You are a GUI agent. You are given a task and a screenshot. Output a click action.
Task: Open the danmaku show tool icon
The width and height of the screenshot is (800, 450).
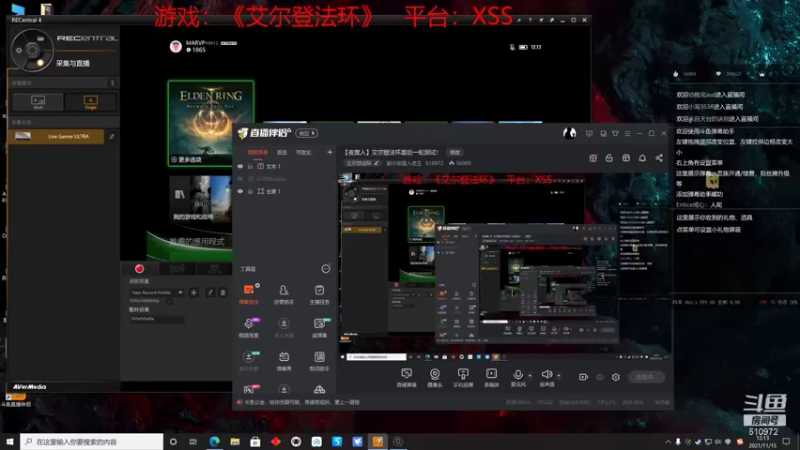coord(284,357)
